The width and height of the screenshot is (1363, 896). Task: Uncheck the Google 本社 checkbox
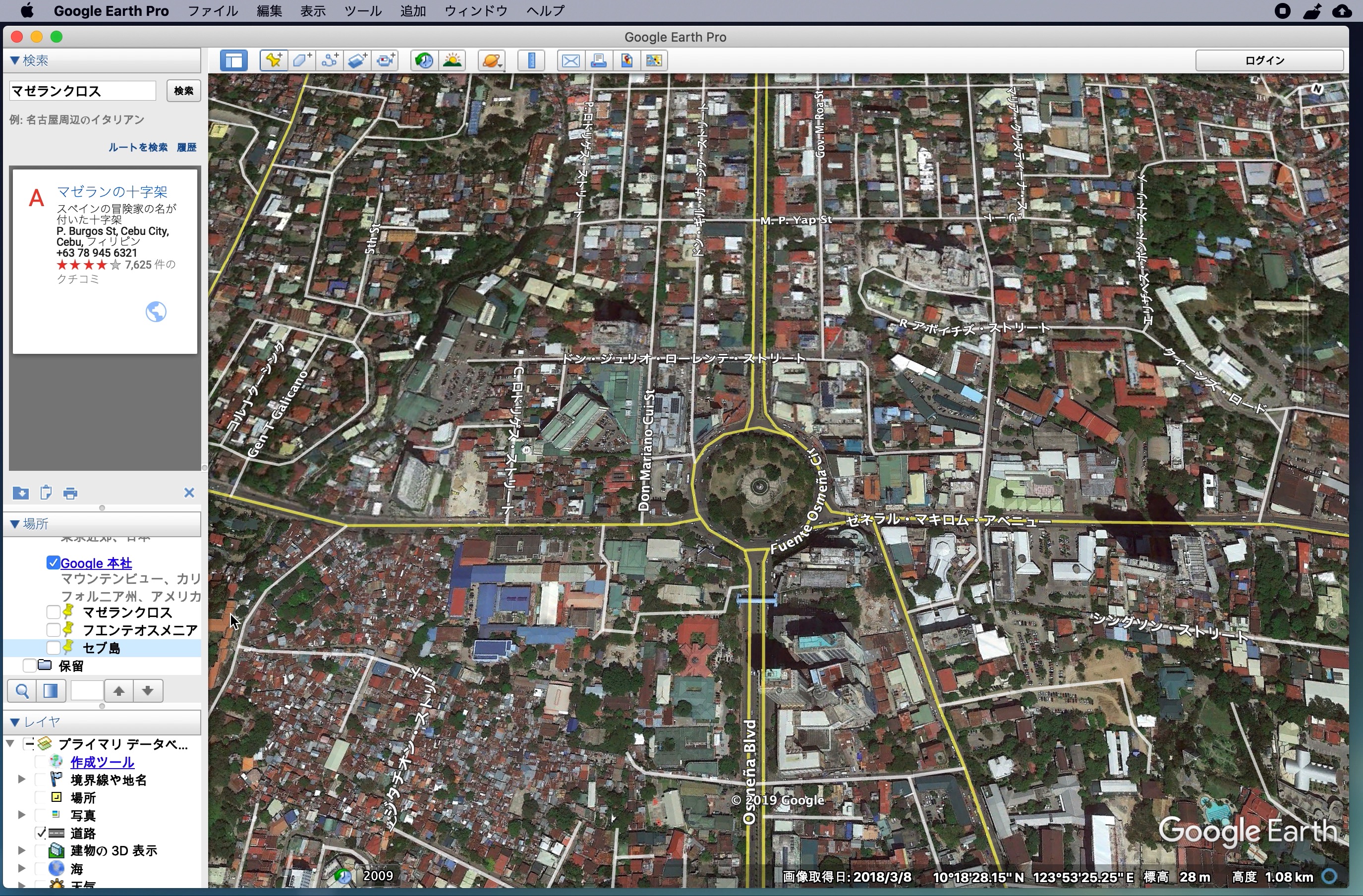coord(53,563)
